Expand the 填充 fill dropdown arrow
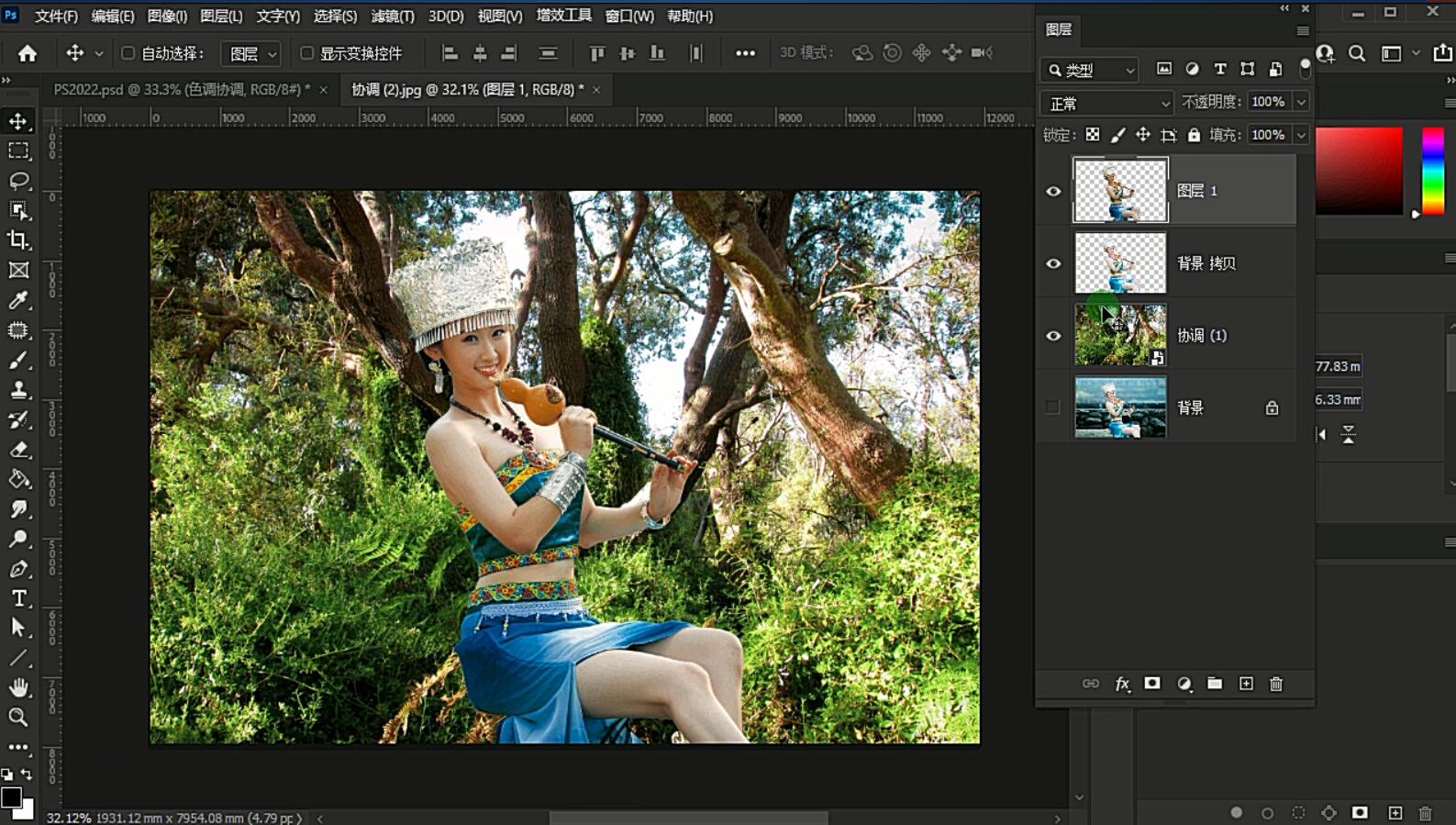Viewport: 1456px width, 825px height. (1301, 135)
